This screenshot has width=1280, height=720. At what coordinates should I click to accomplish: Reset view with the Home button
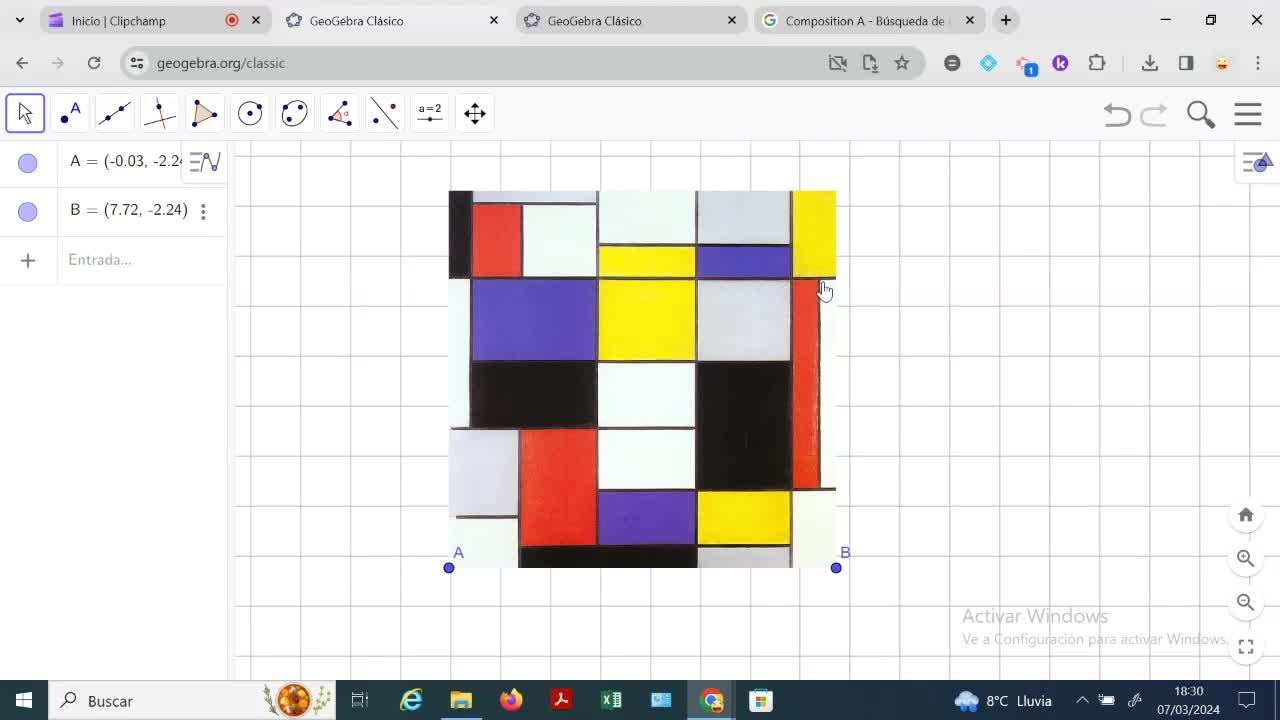click(1246, 514)
